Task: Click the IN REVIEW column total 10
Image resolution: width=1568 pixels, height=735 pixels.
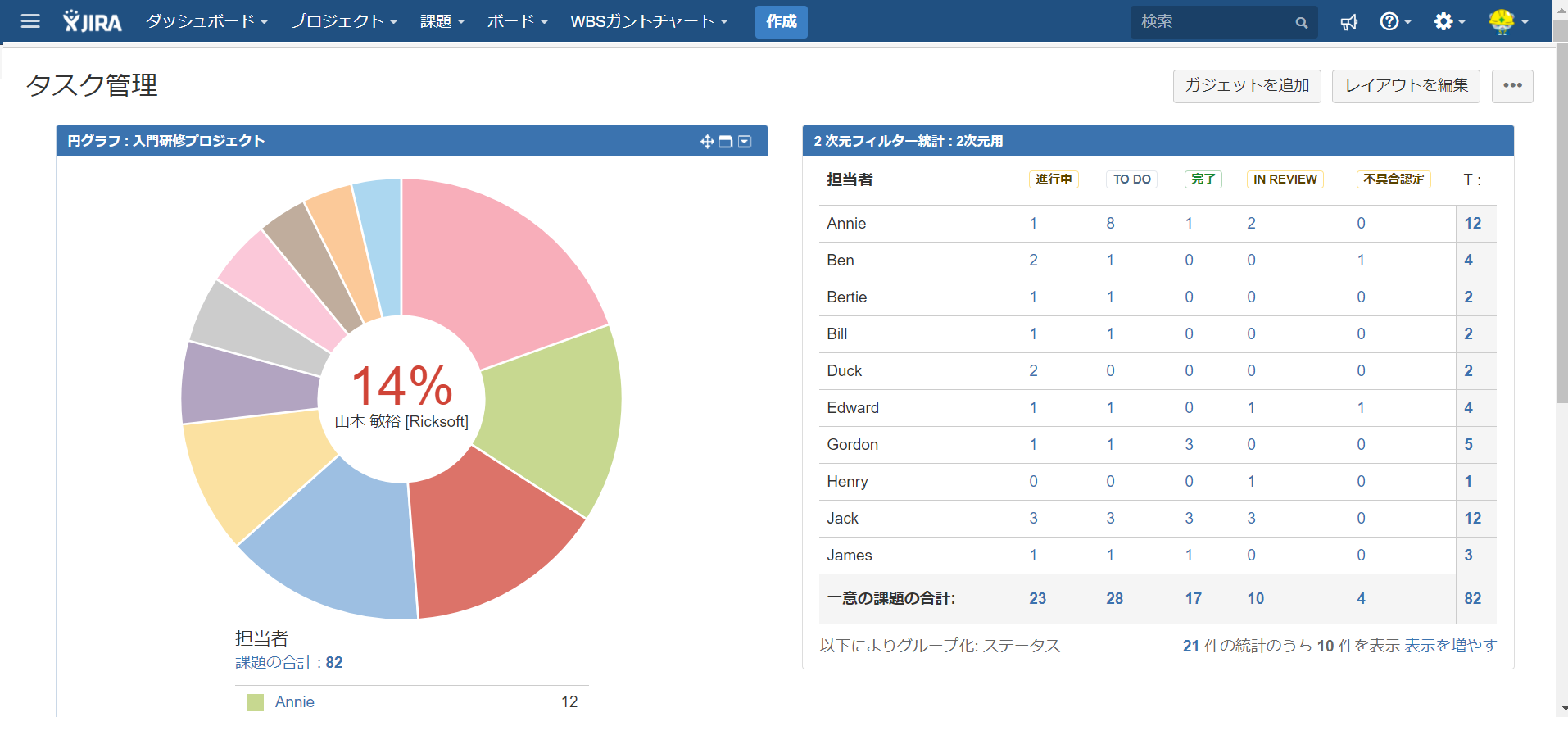Action: click(1255, 599)
